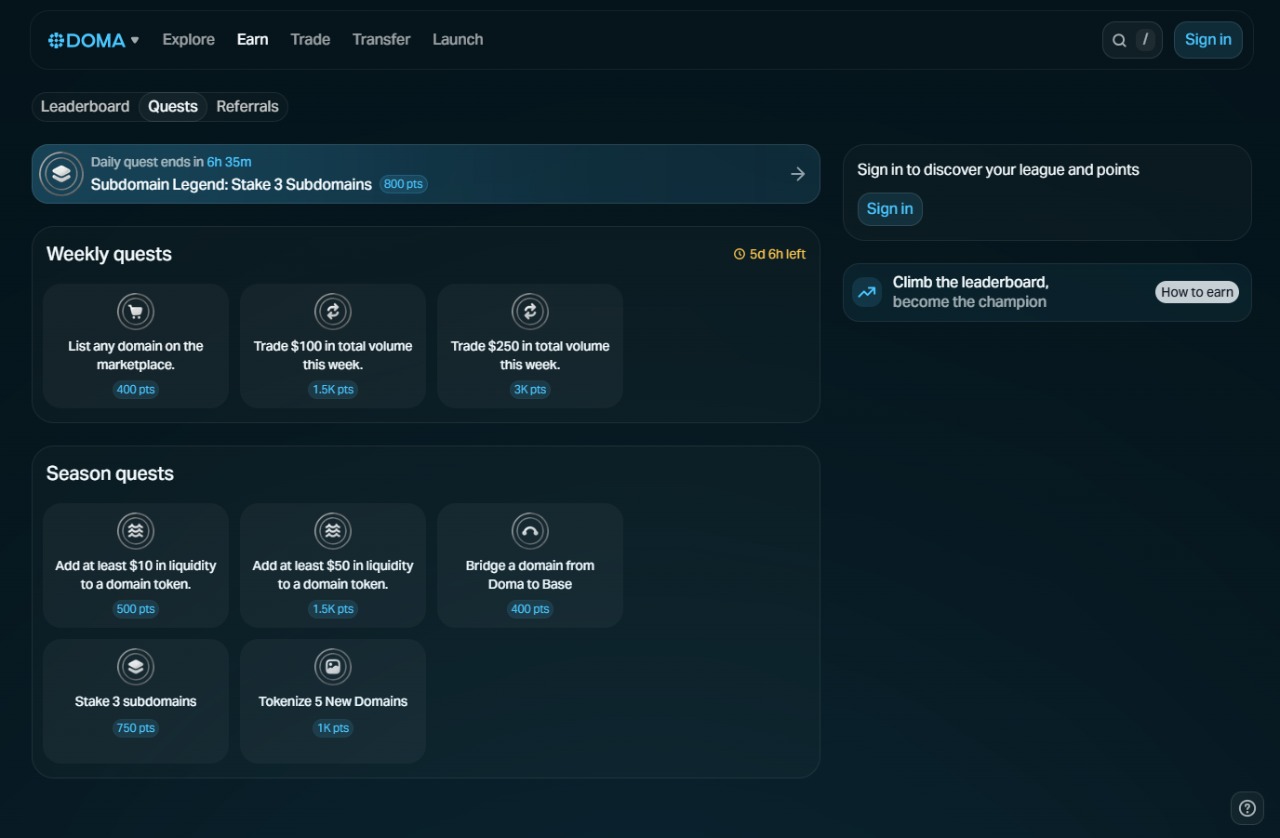Click the Weekly quests heading
Image resolution: width=1280 pixels, height=838 pixels.
tap(109, 254)
